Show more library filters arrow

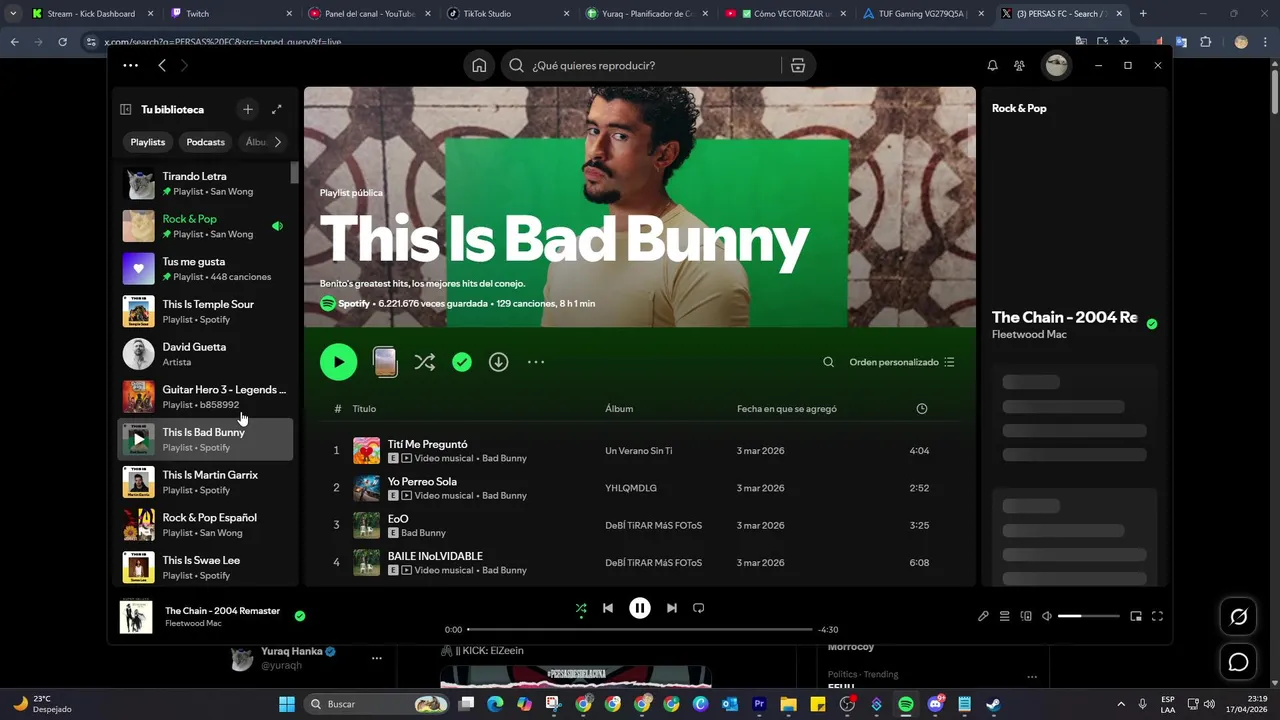click(278, 142)
